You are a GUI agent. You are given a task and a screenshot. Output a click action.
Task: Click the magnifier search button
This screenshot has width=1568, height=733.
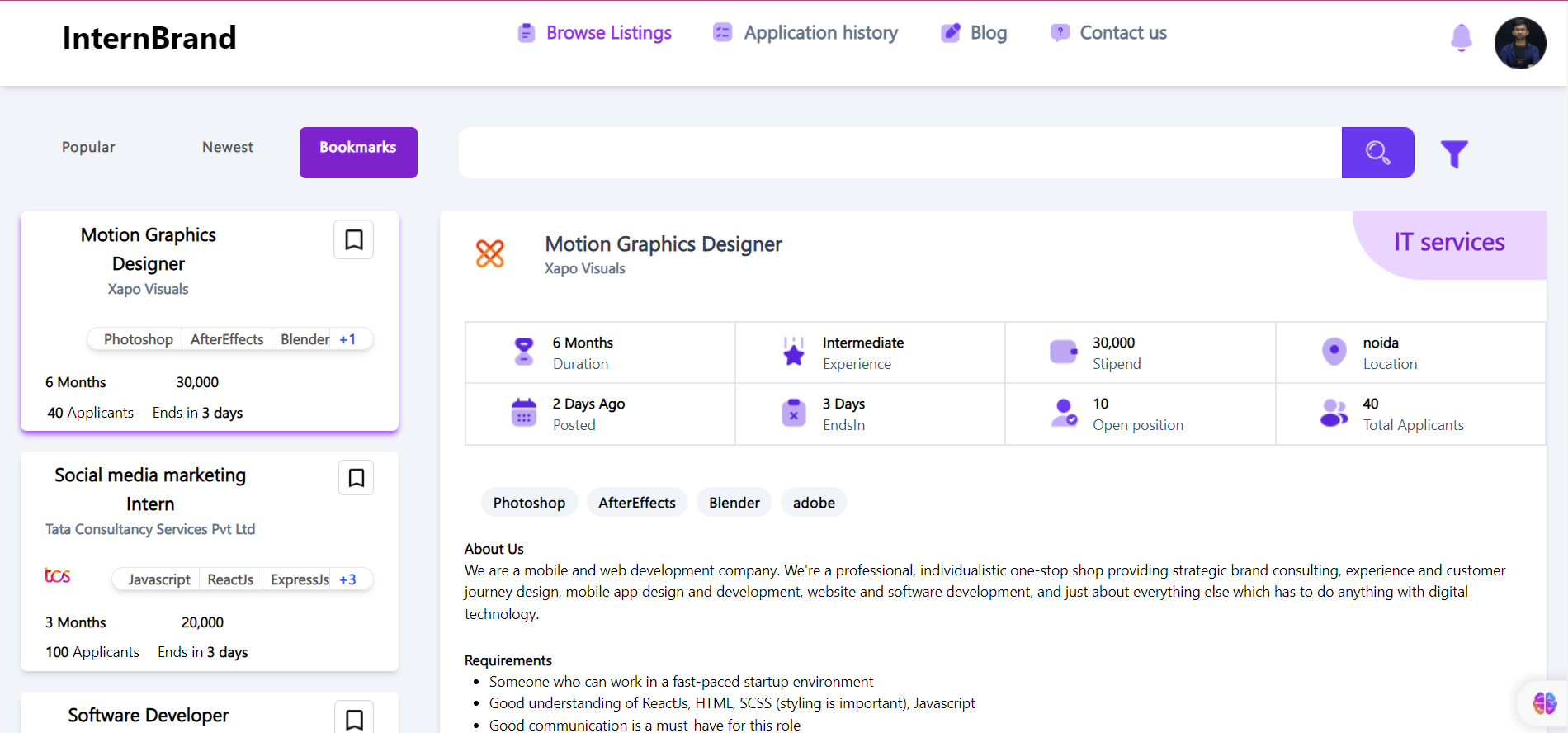pos(1377,153)
